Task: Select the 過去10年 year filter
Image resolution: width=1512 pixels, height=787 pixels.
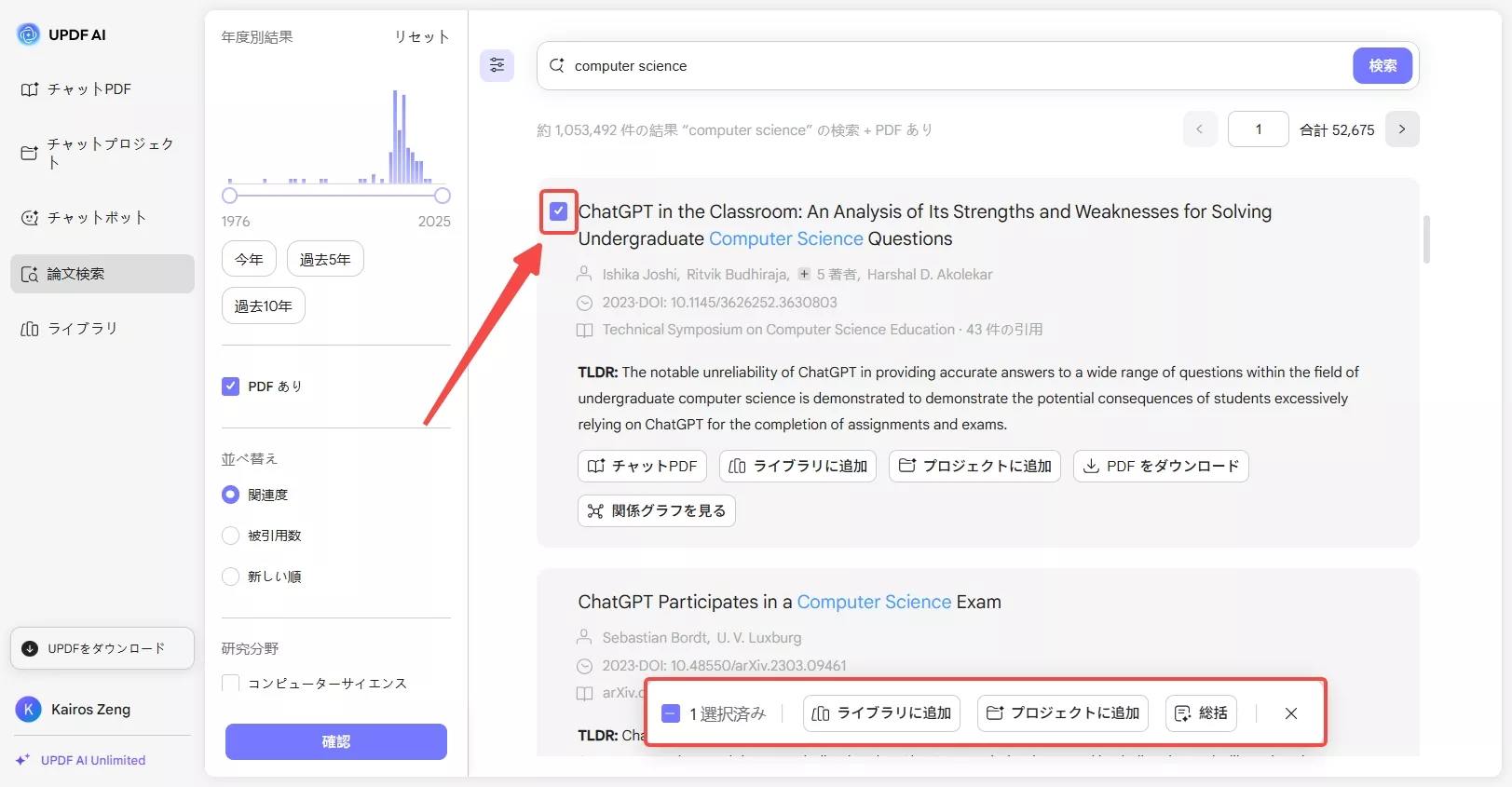Action: pos(264,305)
